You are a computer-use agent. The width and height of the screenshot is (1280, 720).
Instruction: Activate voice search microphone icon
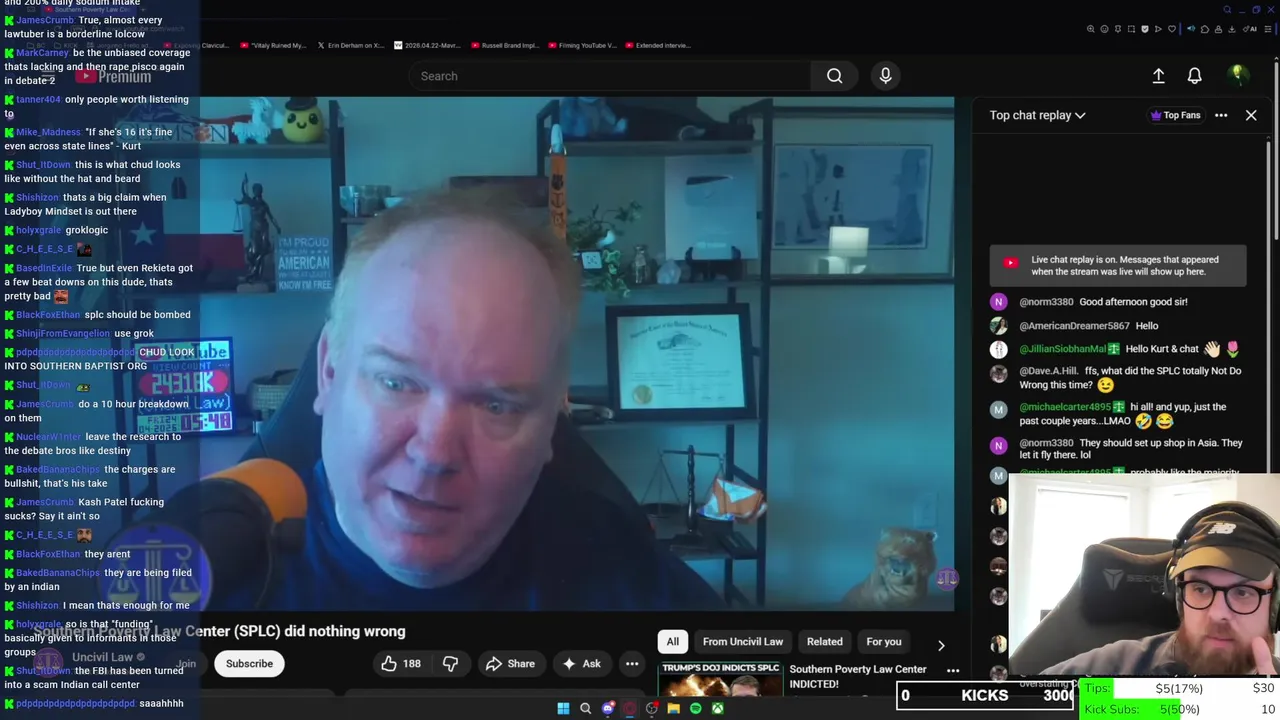click(885, 76)
